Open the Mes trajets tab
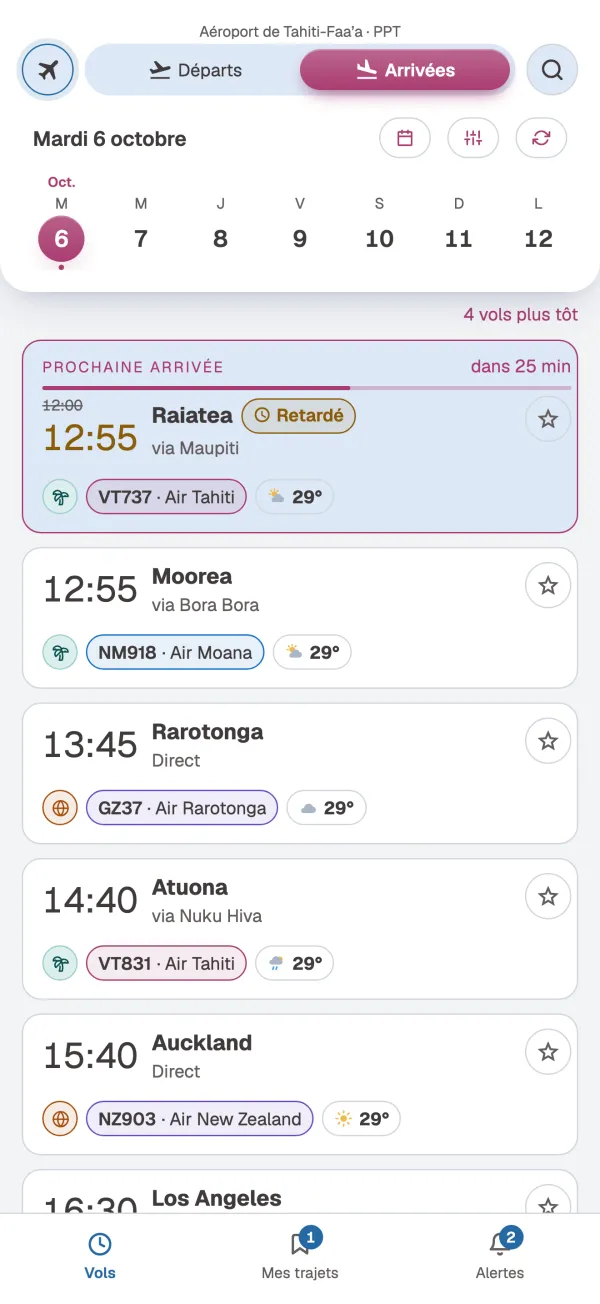This screenshot has width=600, height=1304. tap(300, 1254)
